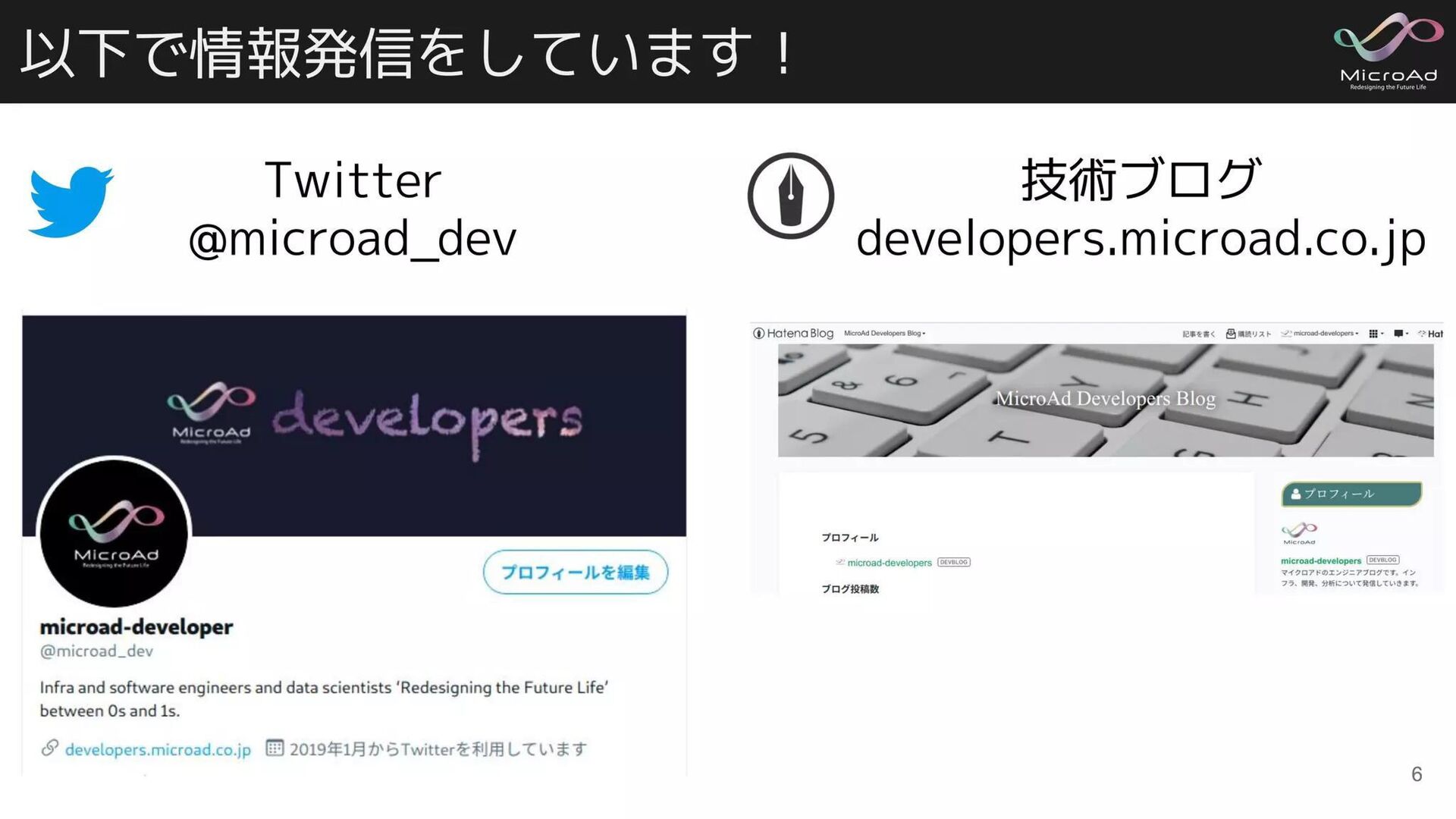The width and height of the screenshot is (1456, 819).
Task: Click the link chain icon beside profile URL
Action: pyautogui.click(x=50, y=748)
